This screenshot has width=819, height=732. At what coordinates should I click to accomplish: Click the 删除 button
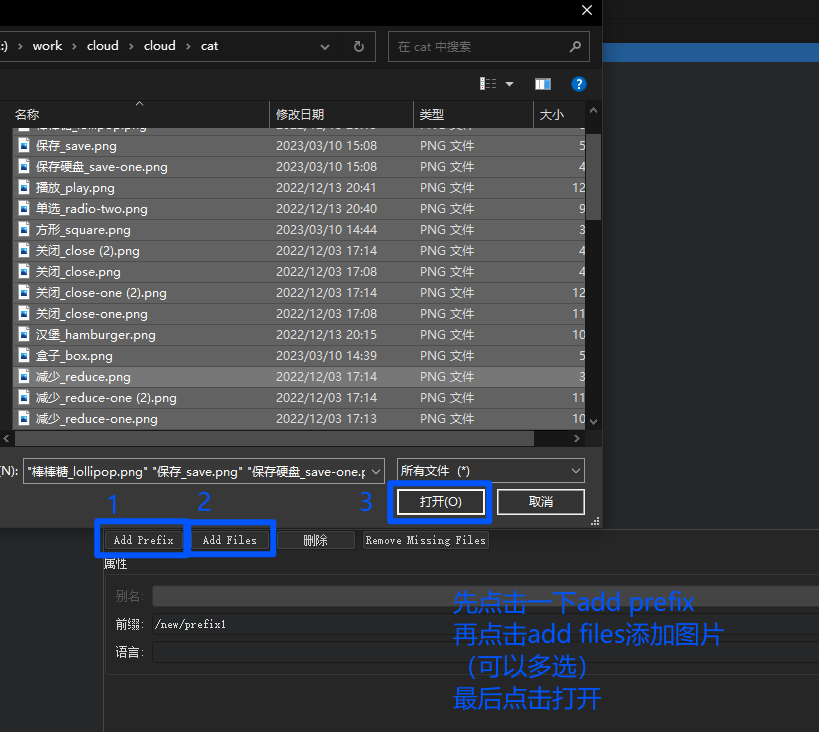click(315, 540)
